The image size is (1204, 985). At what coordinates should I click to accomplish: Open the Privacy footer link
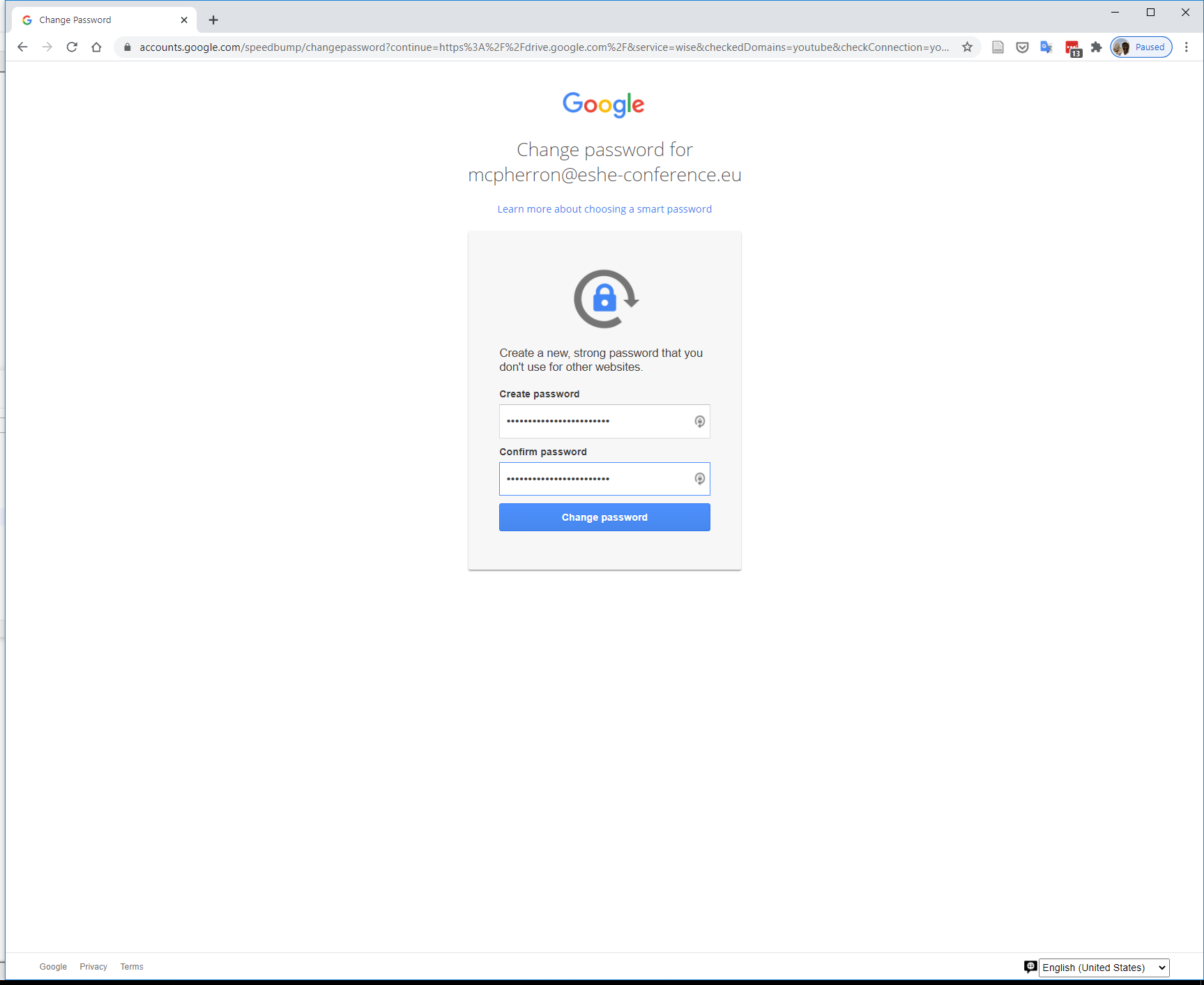93,967
